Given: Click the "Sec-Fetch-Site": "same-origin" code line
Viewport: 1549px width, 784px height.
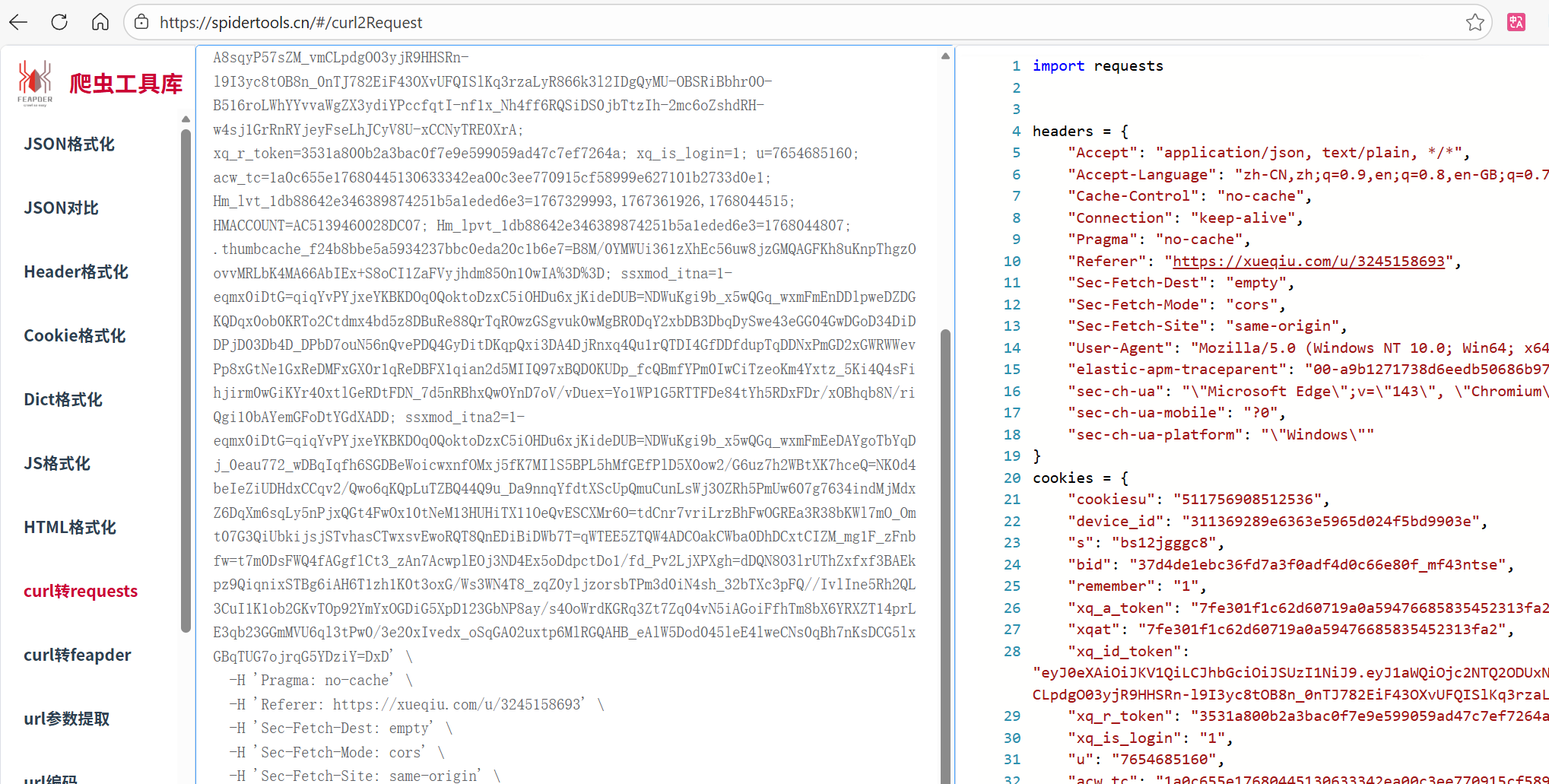Looking at the screenshot, I should [1207, 325].
